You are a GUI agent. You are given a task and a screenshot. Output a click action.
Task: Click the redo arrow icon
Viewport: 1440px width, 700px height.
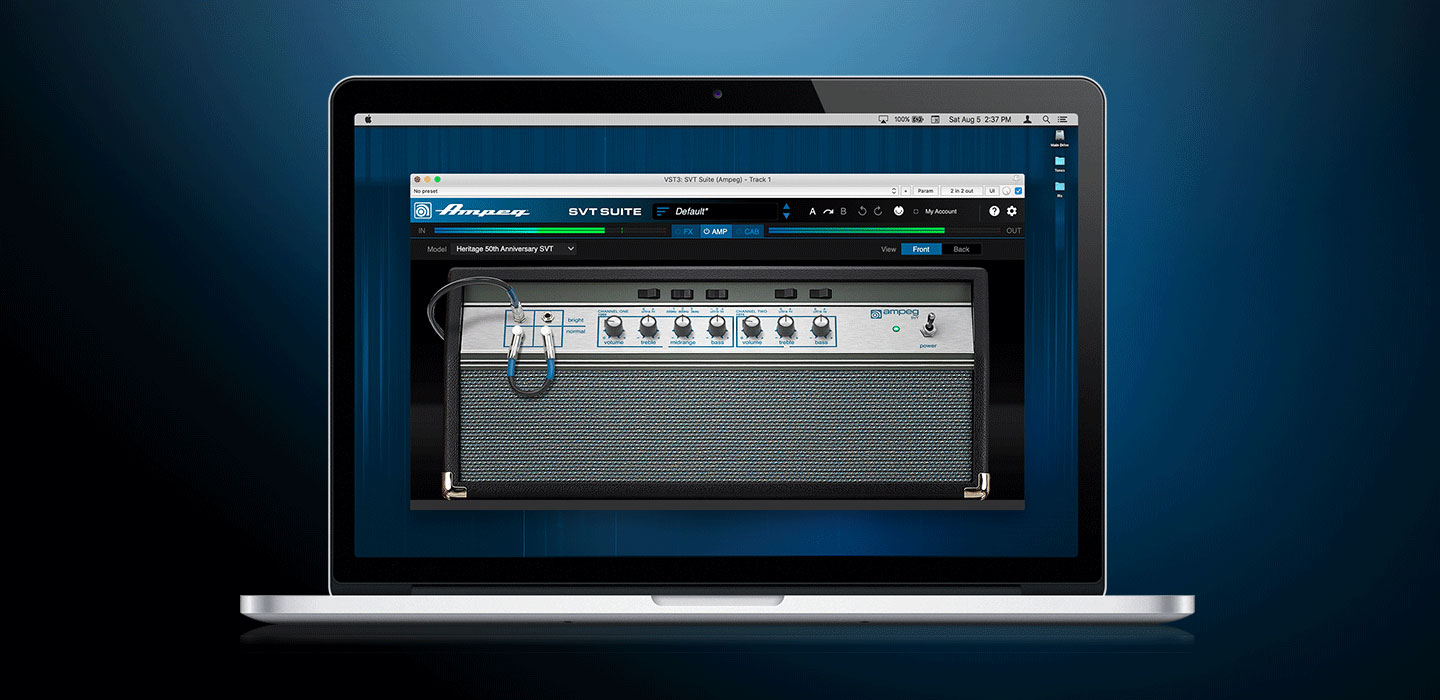[878, 211]
